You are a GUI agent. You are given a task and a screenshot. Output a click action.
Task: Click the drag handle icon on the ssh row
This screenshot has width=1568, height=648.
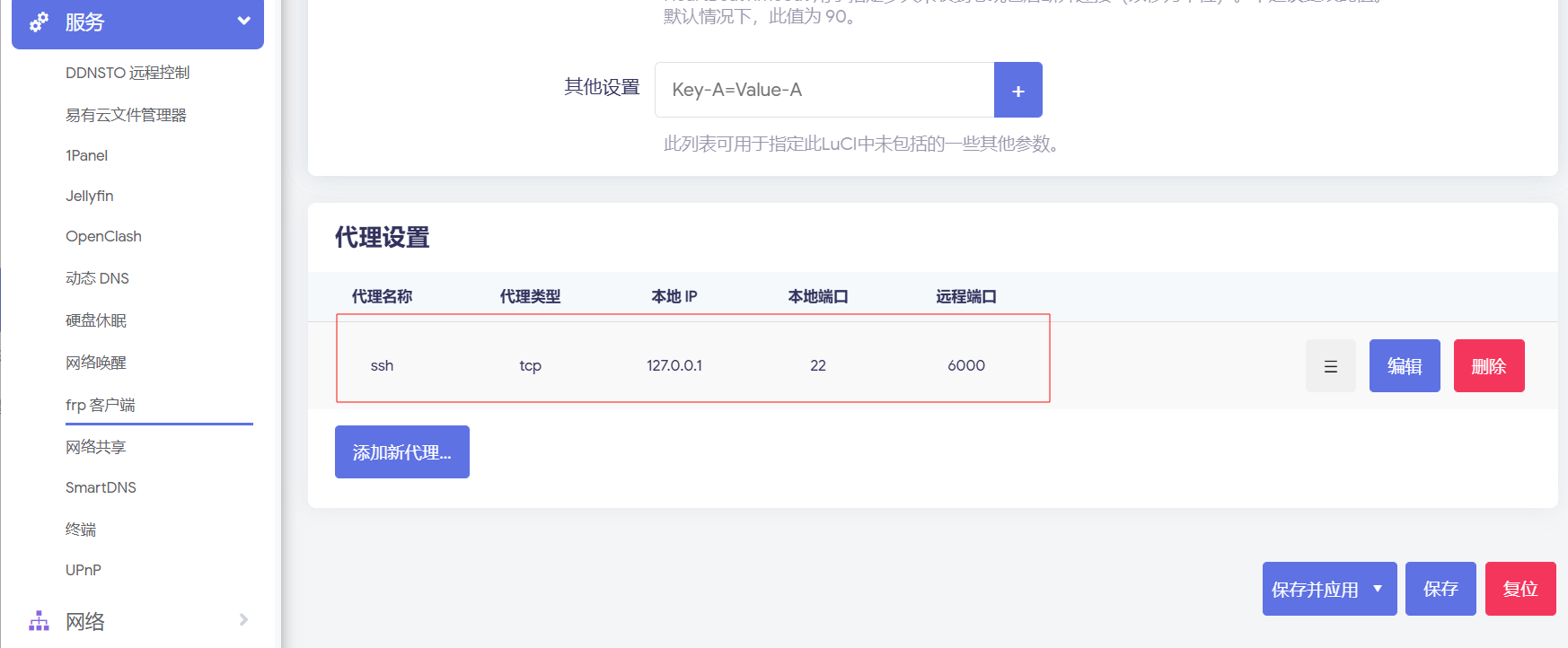pyautogui.click(x=1331, y=366)
